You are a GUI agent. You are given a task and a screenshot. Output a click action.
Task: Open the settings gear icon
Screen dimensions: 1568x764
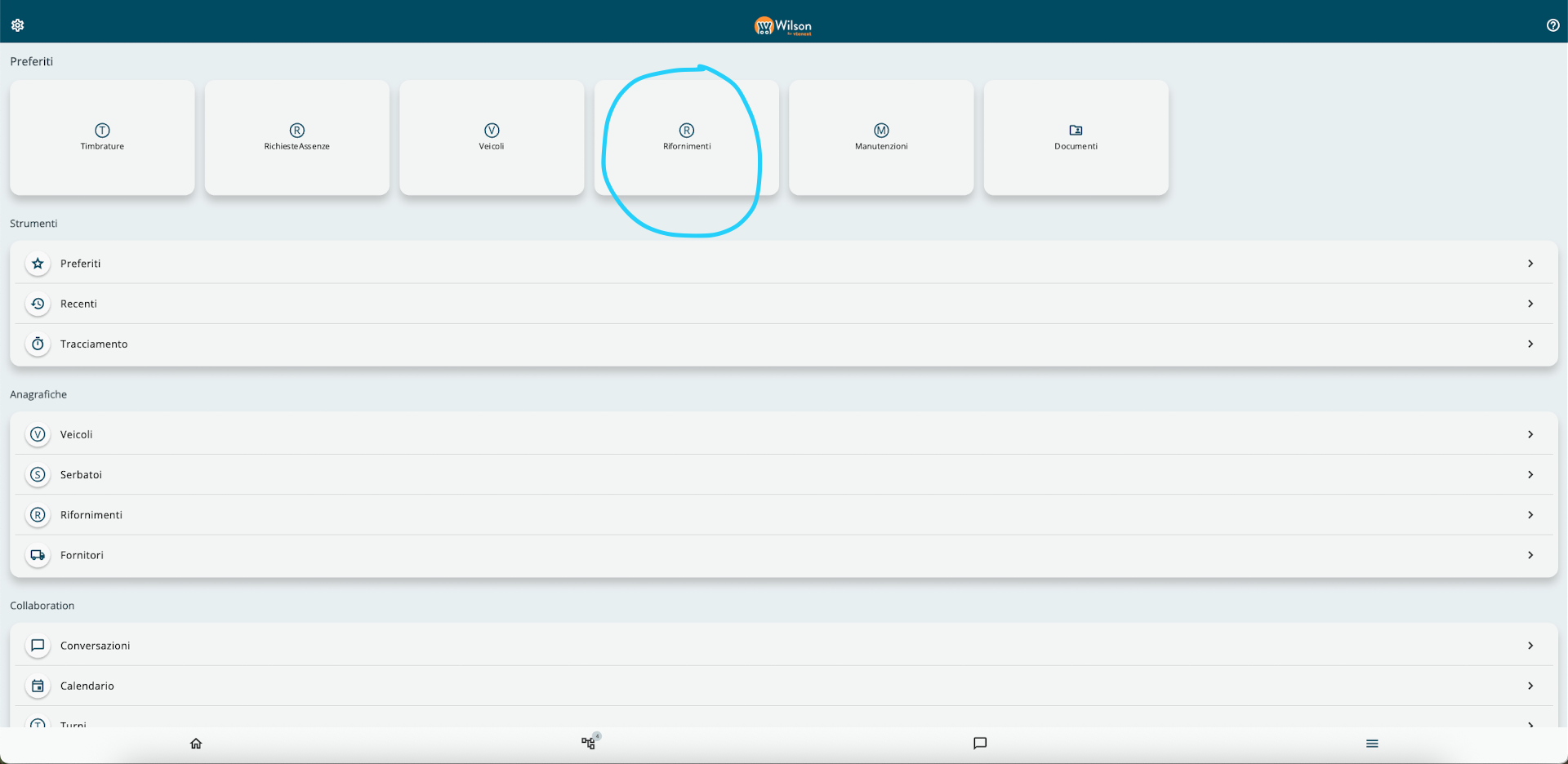point(17,25)
